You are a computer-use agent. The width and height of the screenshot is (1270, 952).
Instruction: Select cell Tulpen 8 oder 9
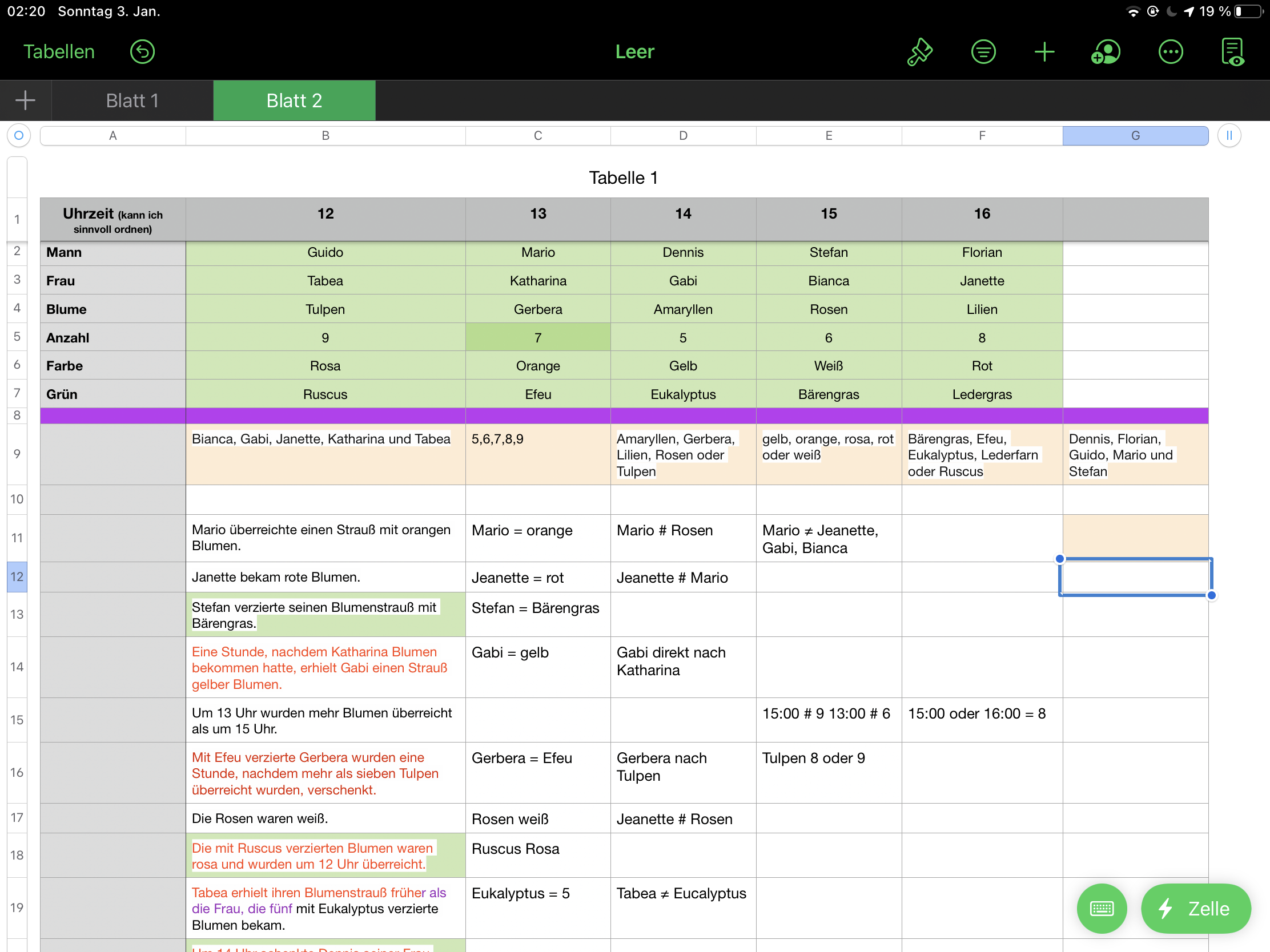829,772
